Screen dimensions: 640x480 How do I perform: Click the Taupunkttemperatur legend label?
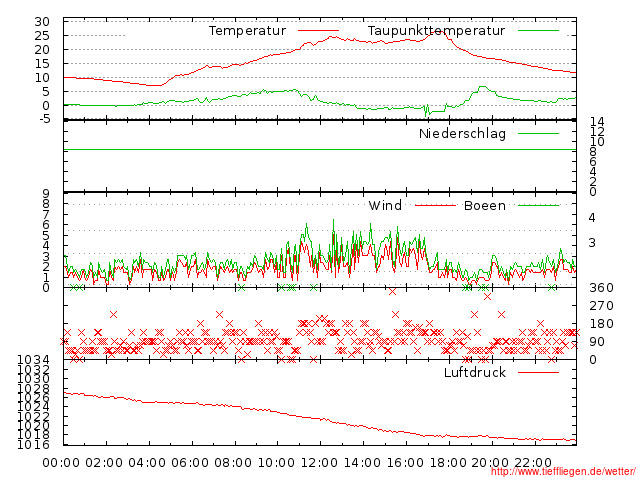coord(436,31)
